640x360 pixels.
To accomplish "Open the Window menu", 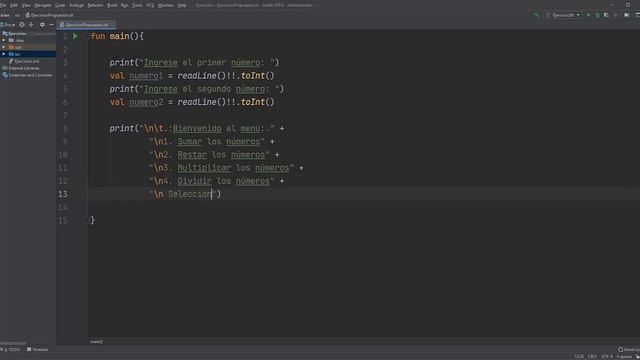I will [x=165, y=5].
